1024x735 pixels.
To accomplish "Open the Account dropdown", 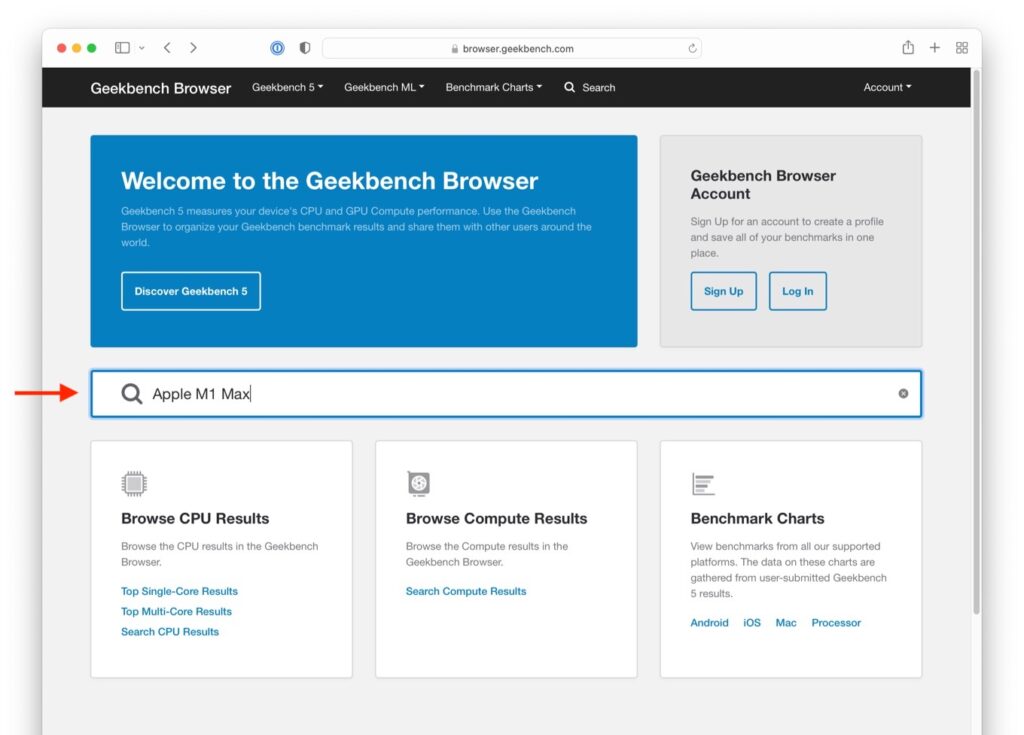I will pos(886,88).
